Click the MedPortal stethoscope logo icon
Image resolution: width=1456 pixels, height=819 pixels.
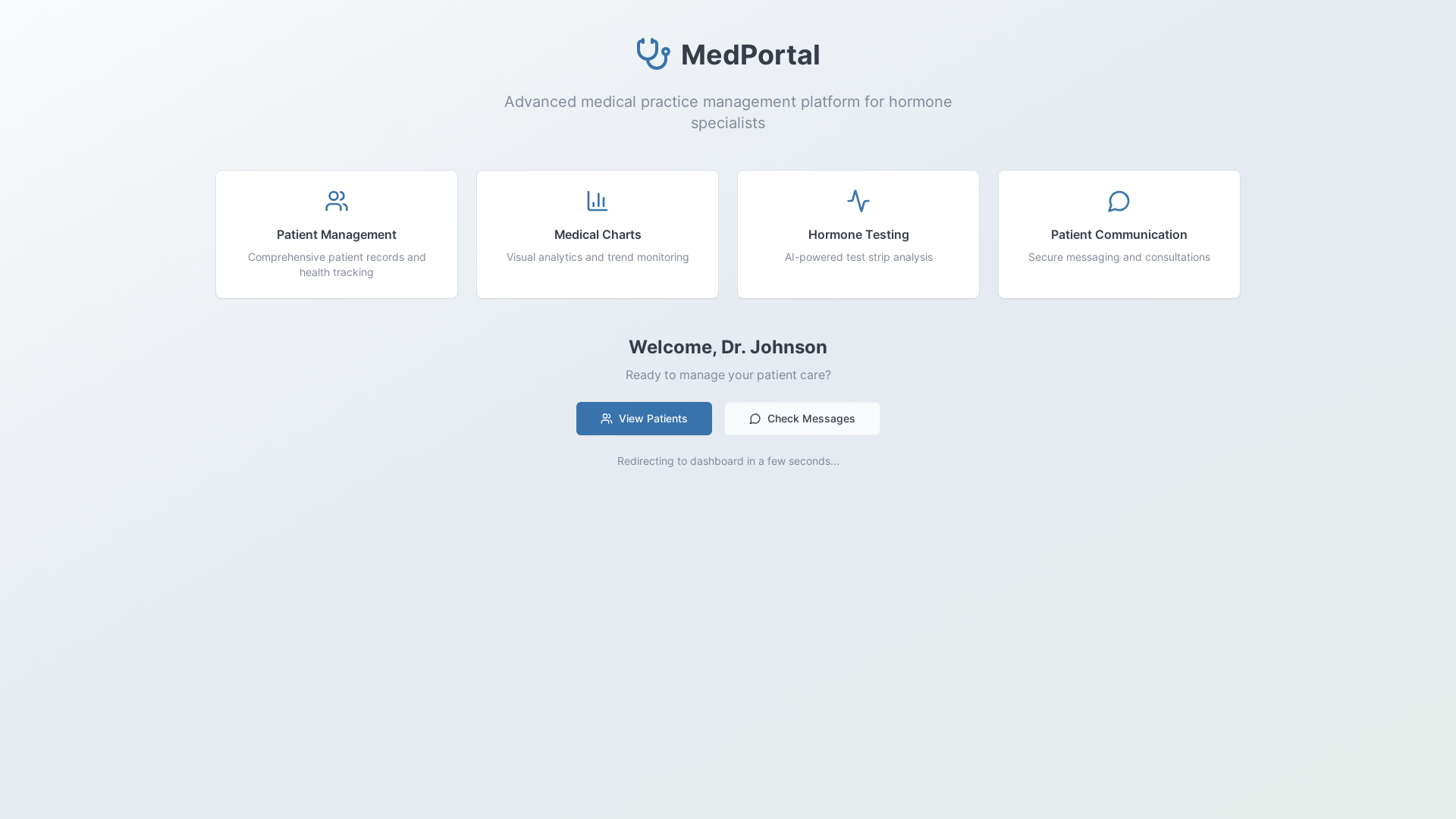pos(653,54)
